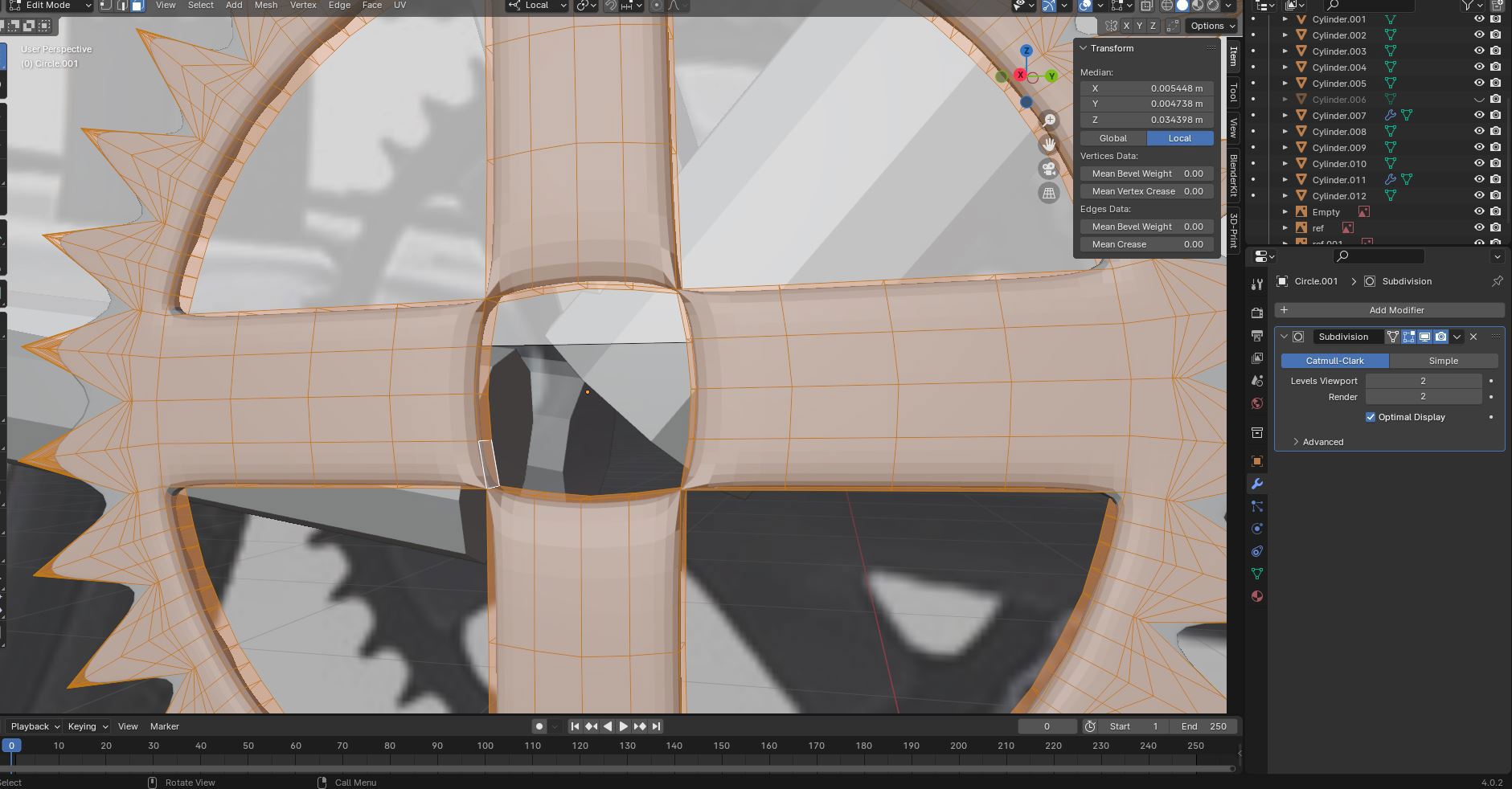Open the Local transform orientation dropdown
The height and width of the screenshot is (789, 1512).
tap(537, 5)
